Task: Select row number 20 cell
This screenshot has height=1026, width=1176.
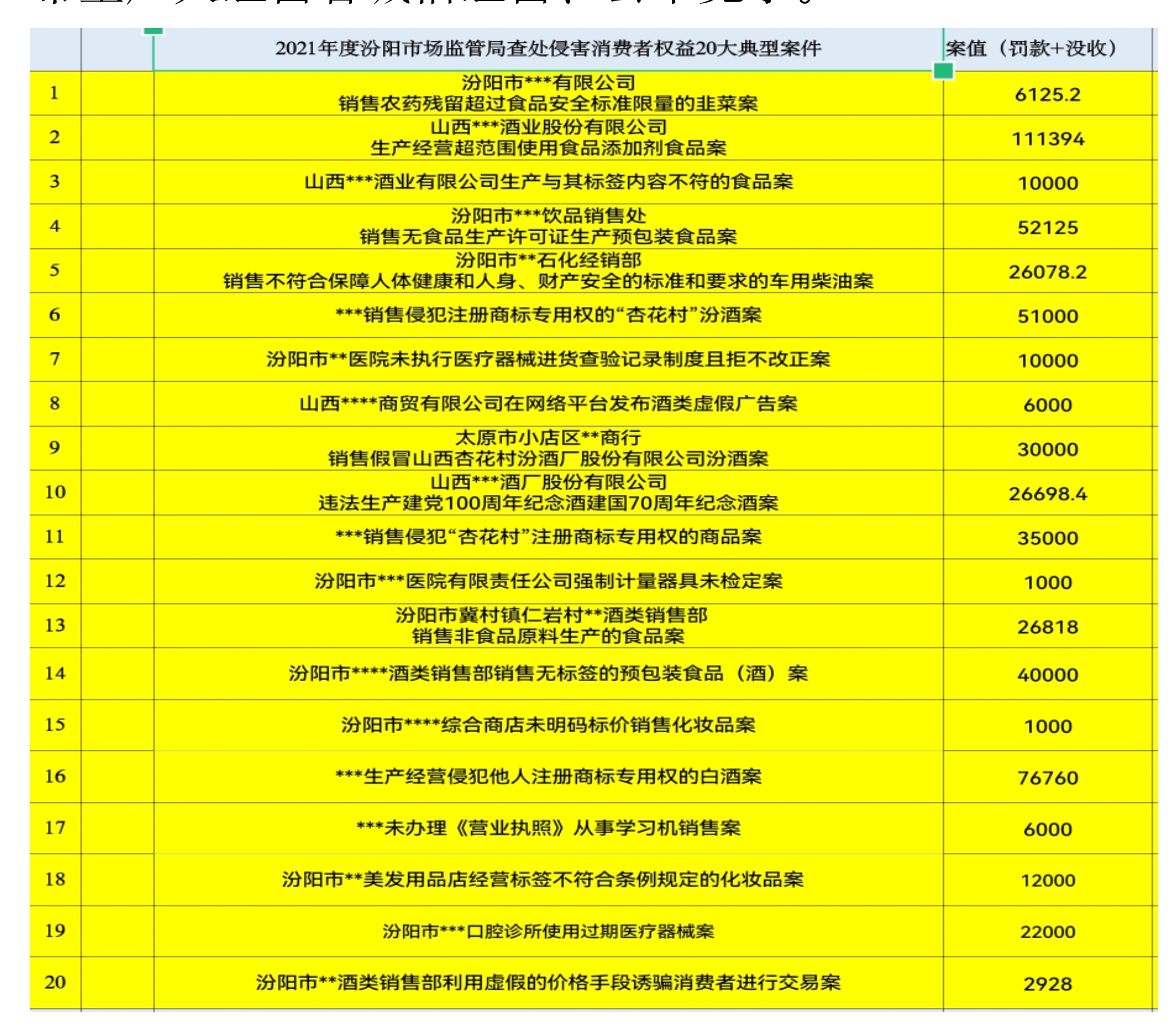Action: (x=55, y=983)
